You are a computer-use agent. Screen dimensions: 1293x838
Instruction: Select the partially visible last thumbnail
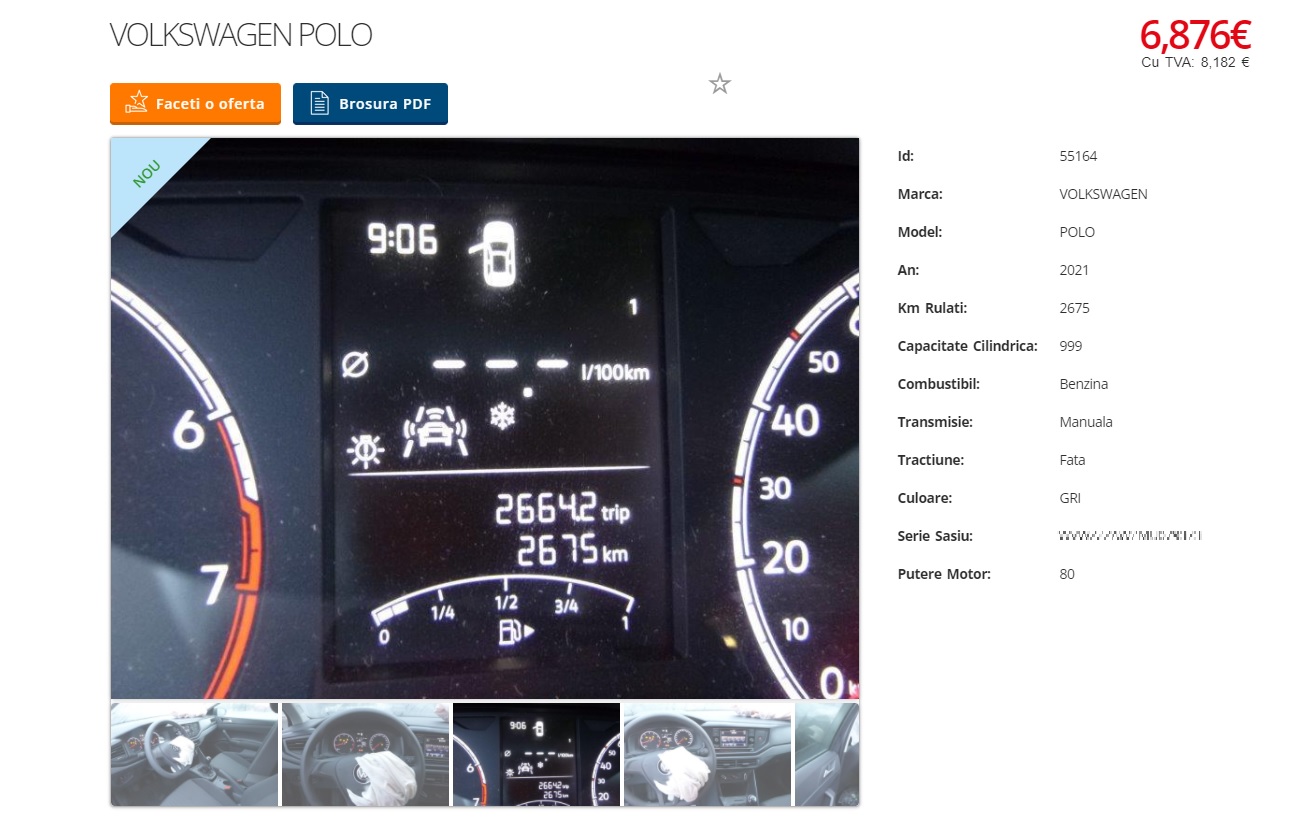pyautogui.click(x=827, y=754)
